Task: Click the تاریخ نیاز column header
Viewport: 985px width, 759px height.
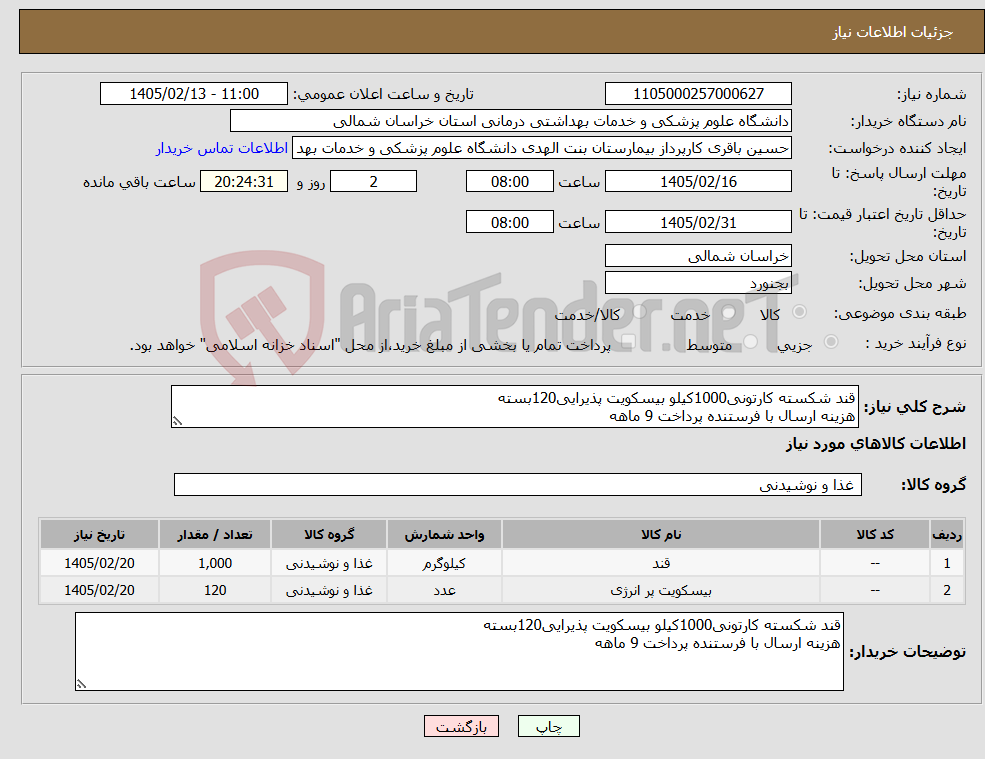Action: pos(99,534)
